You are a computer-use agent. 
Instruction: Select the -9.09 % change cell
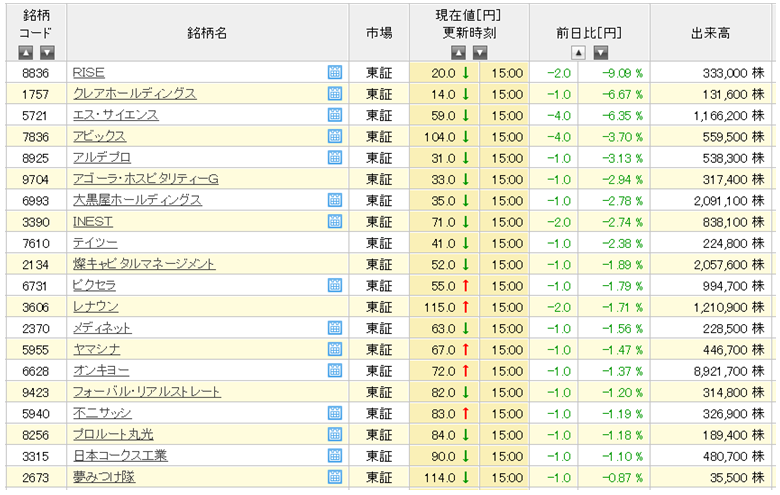614,73
